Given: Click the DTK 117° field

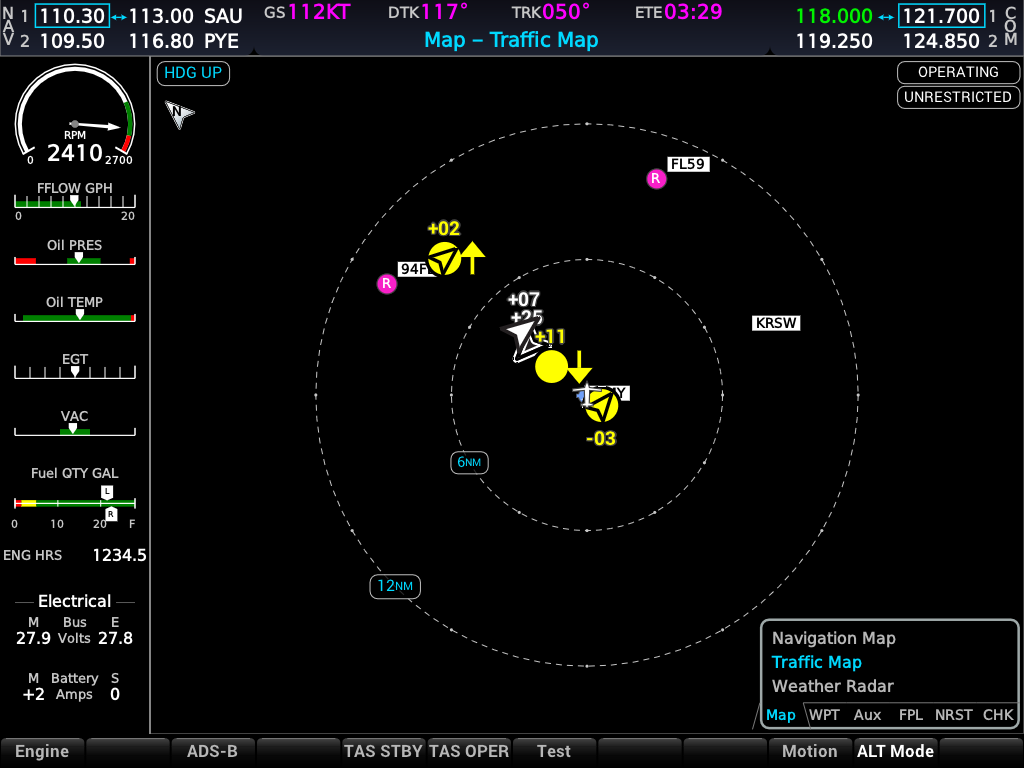Looking at the screenshot, I should 428,12.
